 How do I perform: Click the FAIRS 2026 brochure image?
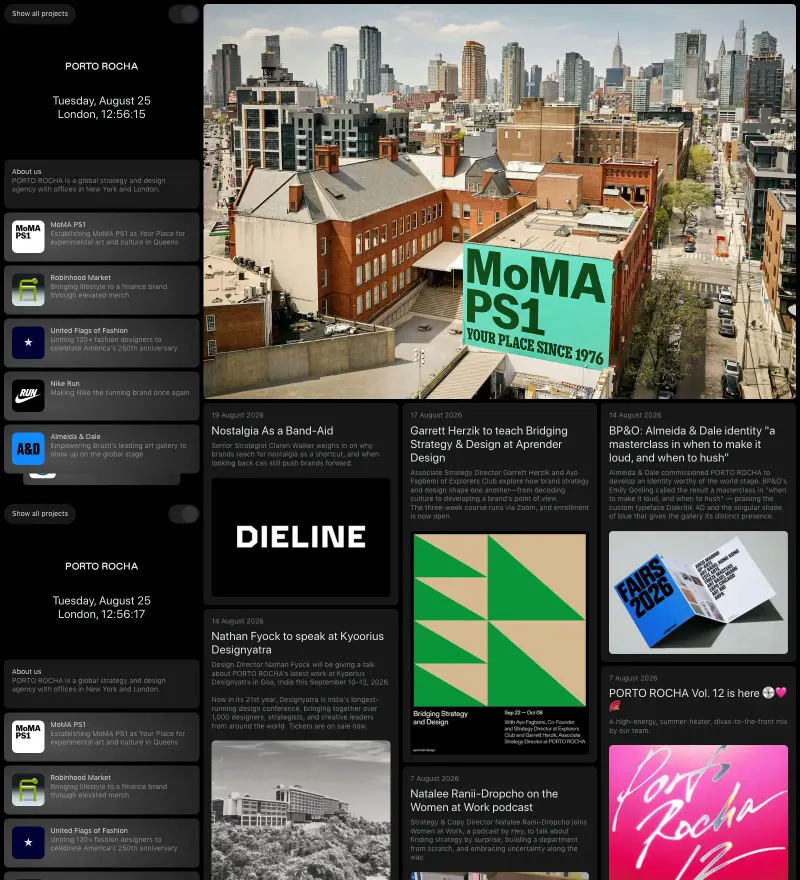(698, 593)
